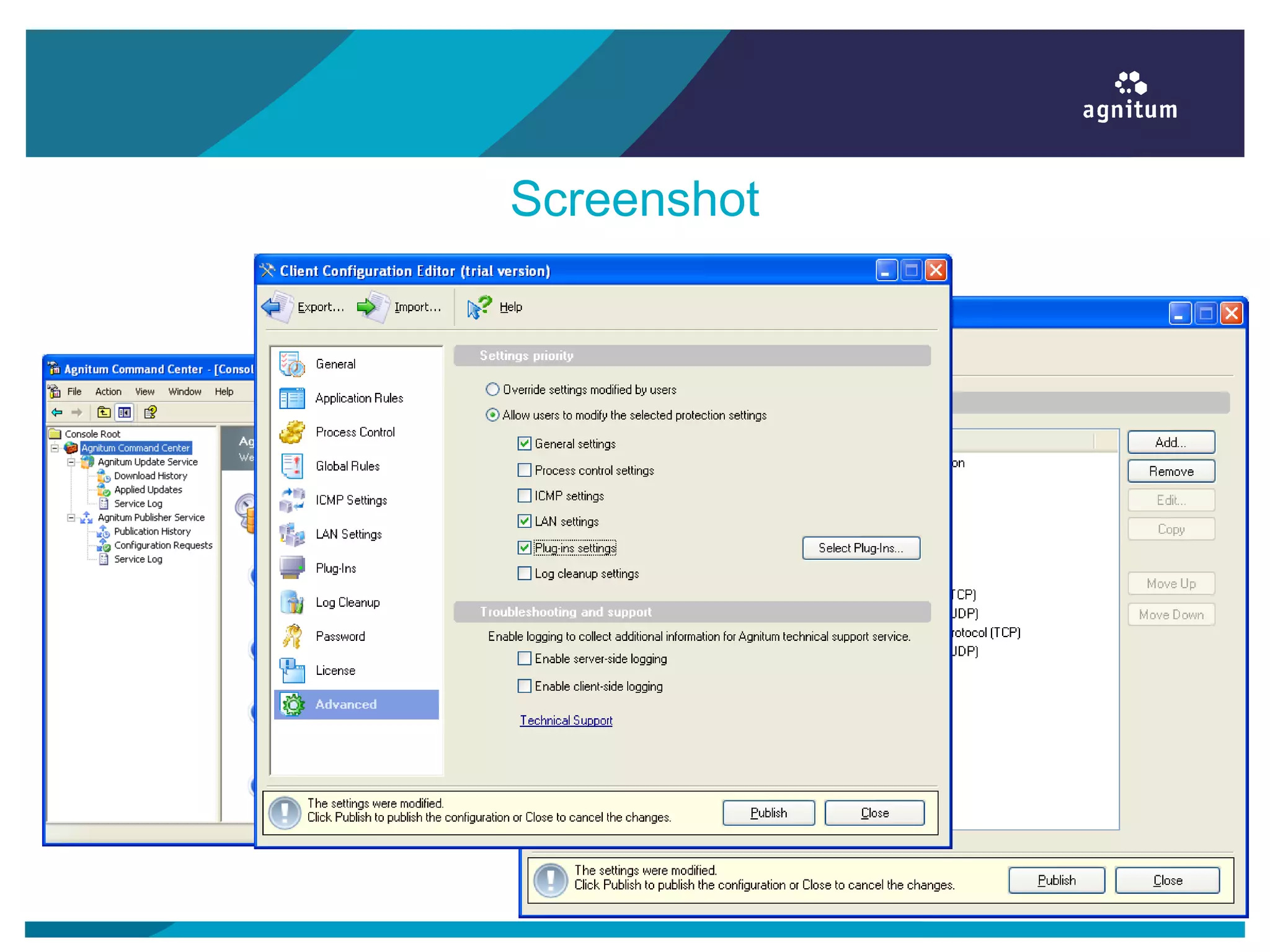This screenshot has width=1270, height=952.
Task: Click Close in the background window
Action: click(x=1168, y=880)
